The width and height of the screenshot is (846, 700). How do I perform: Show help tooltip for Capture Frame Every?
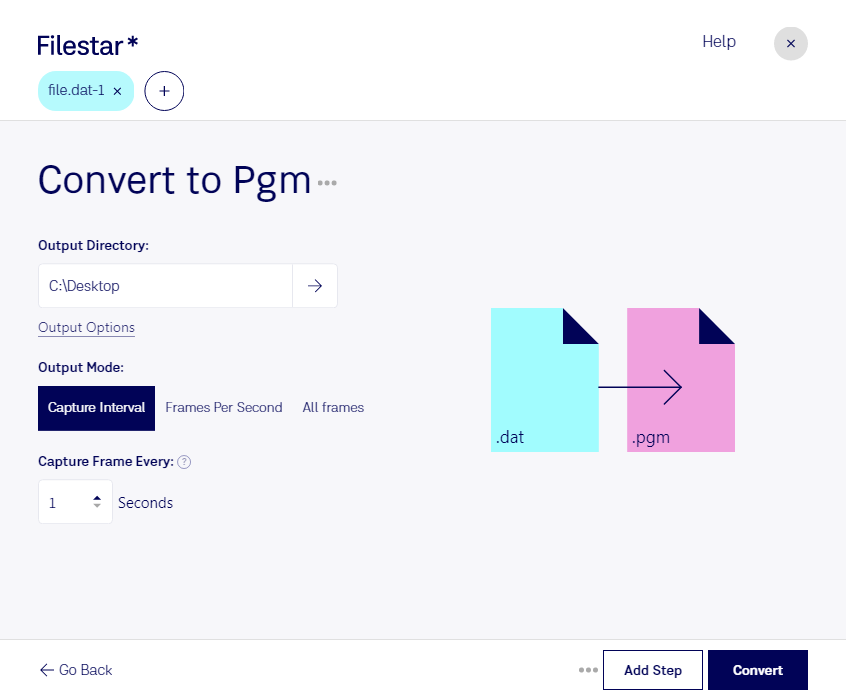point(184,462)
